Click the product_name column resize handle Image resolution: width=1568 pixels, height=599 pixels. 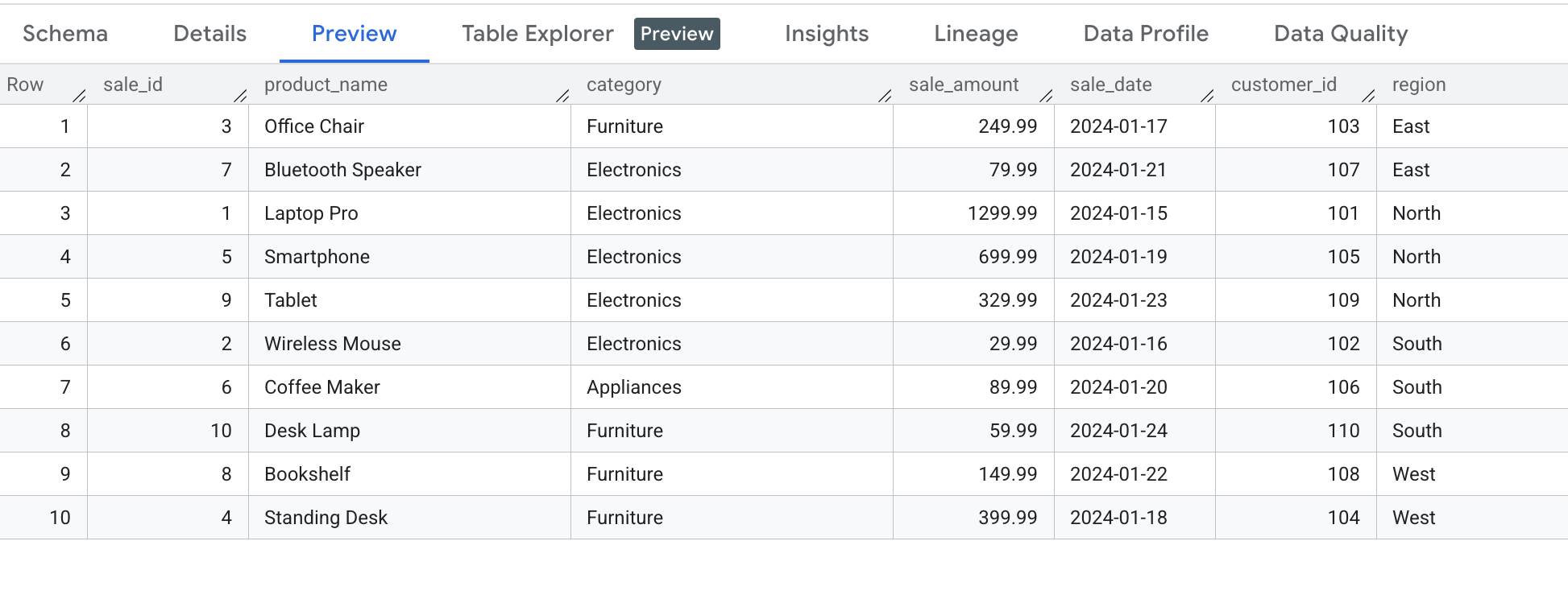(x=562, y=96)
